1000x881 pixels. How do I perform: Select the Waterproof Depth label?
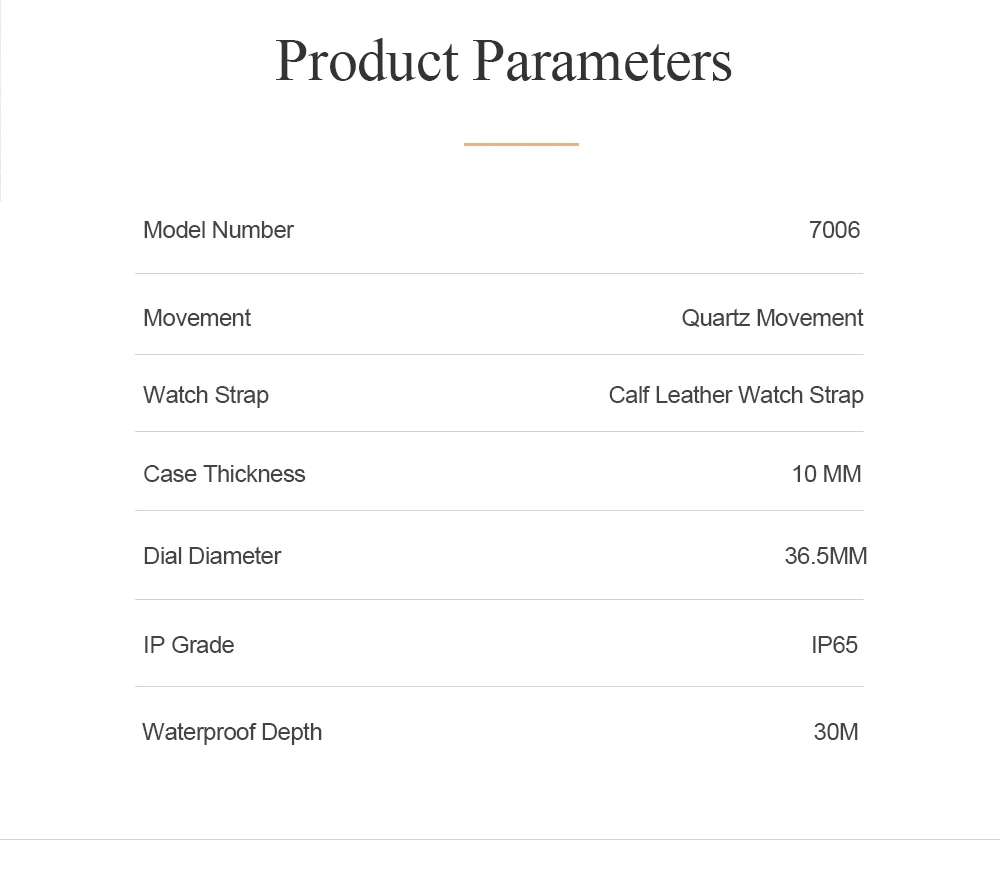(x=232, y=732)
